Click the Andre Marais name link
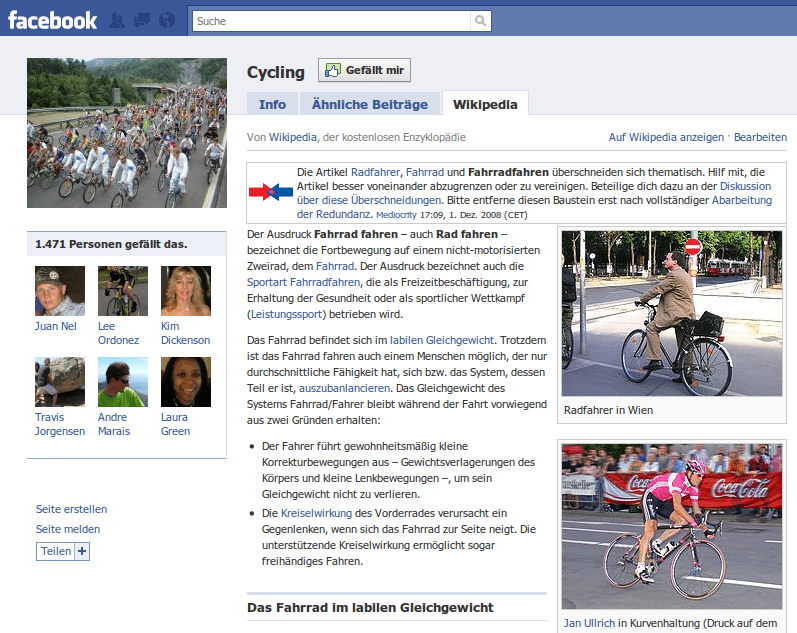 click(x=114, y=425)
